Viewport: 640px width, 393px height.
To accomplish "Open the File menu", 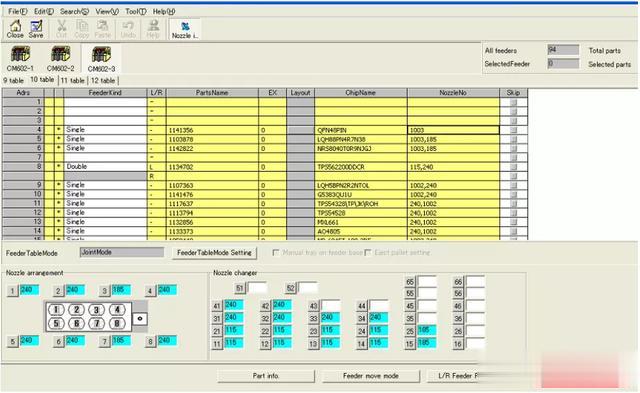I will 18,11.
